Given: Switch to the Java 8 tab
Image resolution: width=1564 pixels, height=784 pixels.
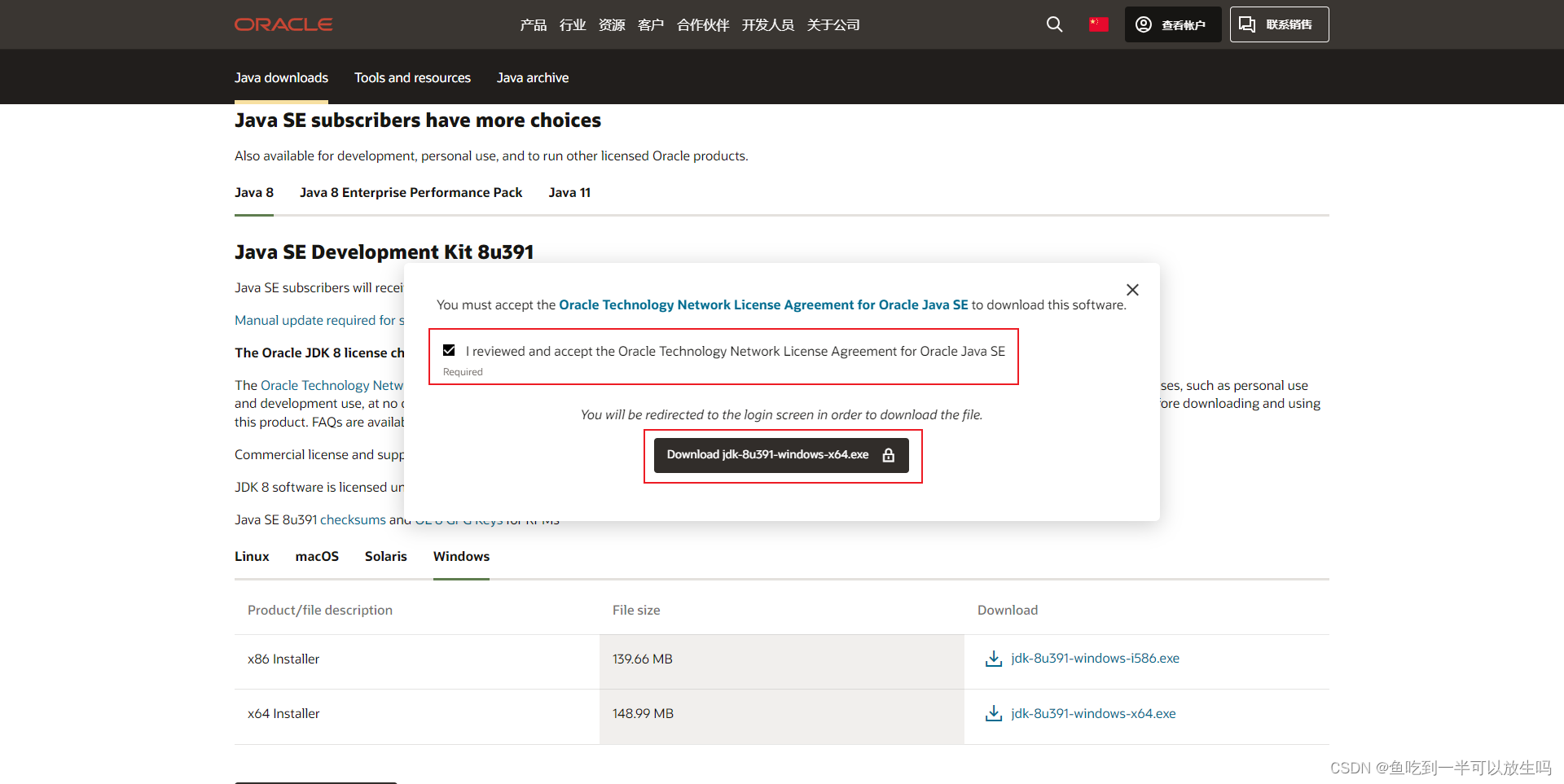Looking at the screenshot, I should (x=254, y=193).
